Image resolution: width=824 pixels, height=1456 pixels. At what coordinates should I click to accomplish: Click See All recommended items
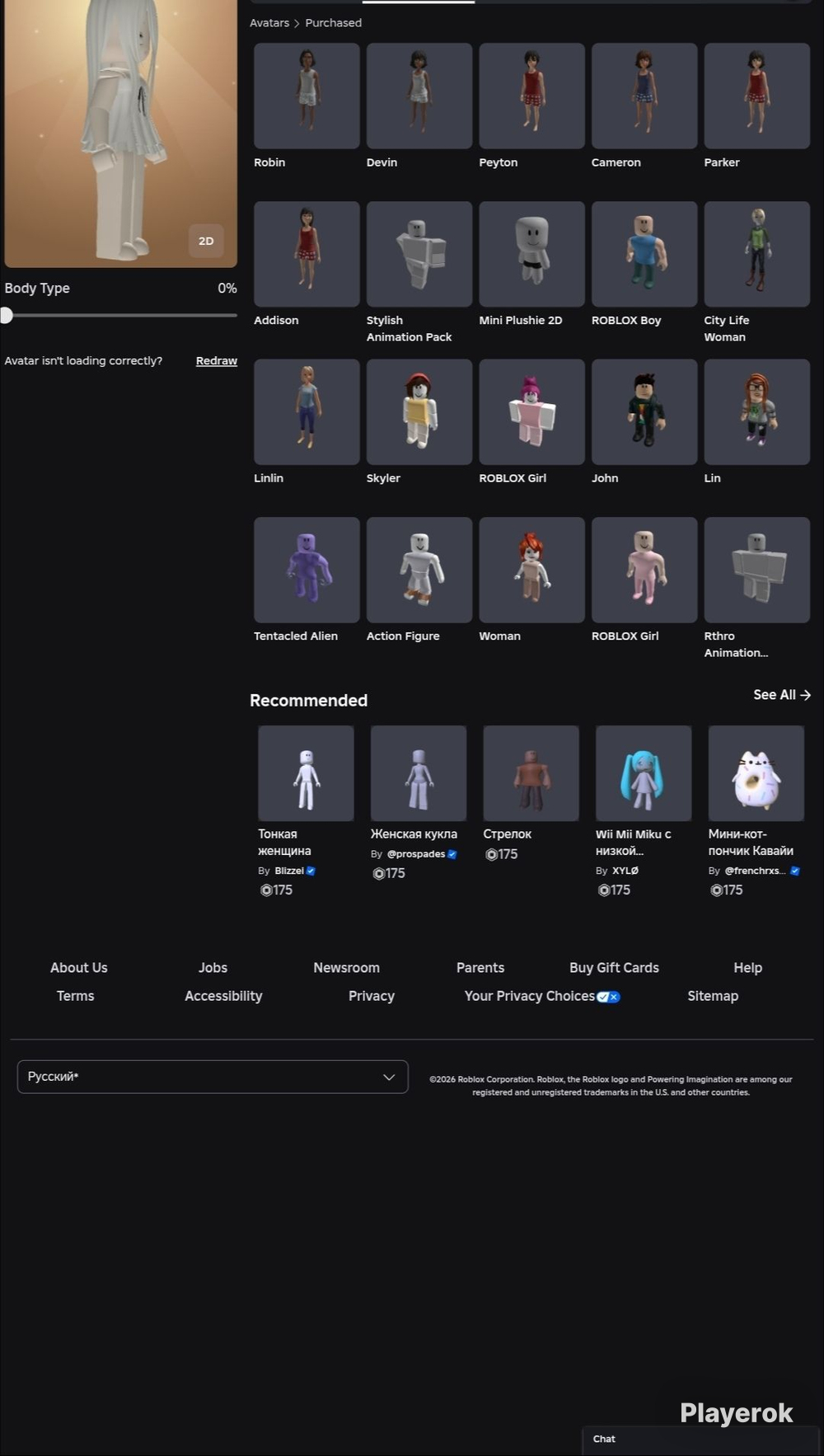pyautogui.click(x=781, y=695)
